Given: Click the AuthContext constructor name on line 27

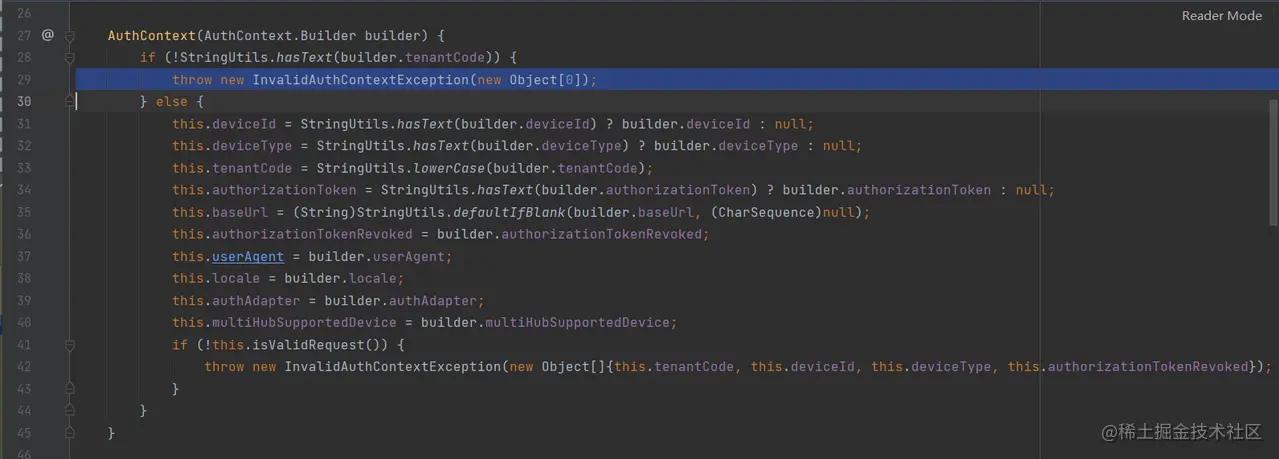Looking at the screenshot, I should tap(152, 35).
